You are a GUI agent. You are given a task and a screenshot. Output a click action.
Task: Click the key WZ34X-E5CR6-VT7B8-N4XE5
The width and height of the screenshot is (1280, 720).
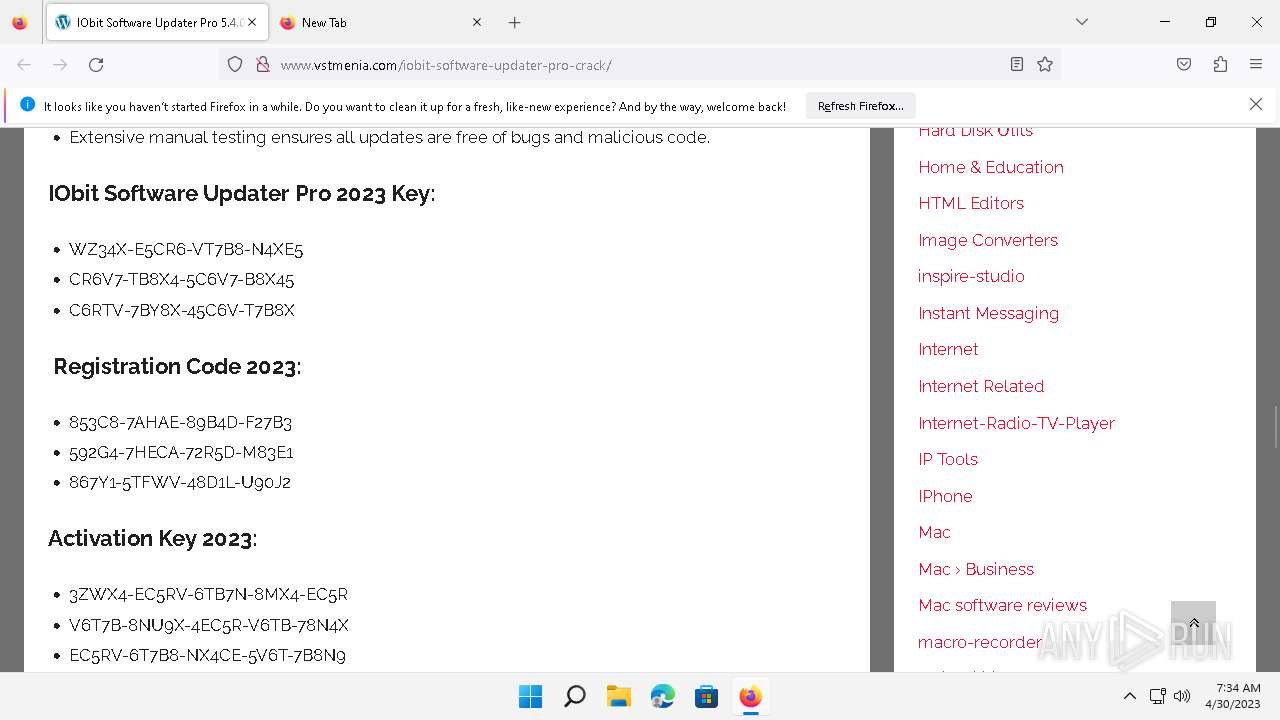[x=186, y=249]
